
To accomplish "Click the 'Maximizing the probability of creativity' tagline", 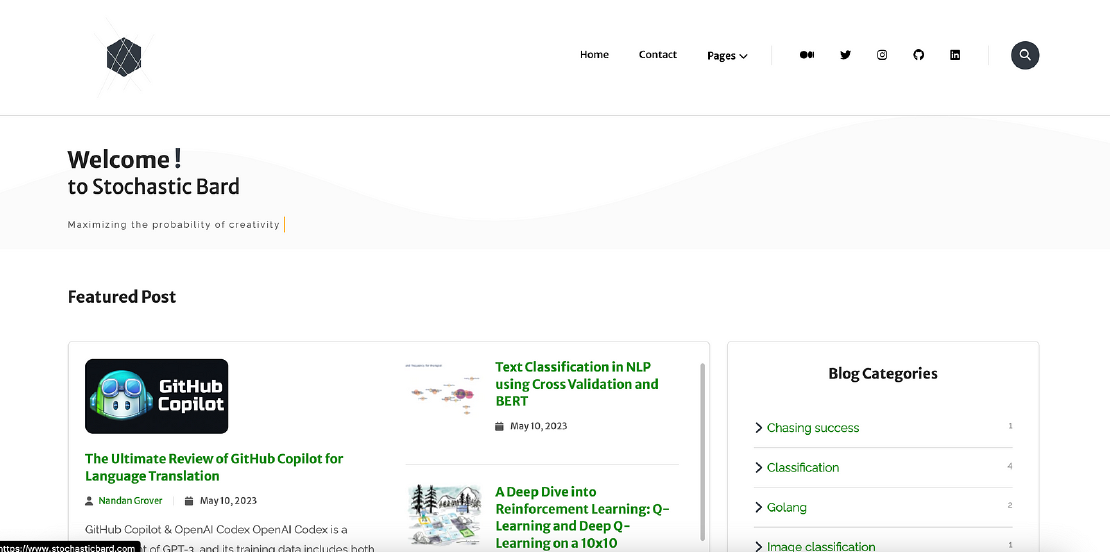I will click(173, 225).
